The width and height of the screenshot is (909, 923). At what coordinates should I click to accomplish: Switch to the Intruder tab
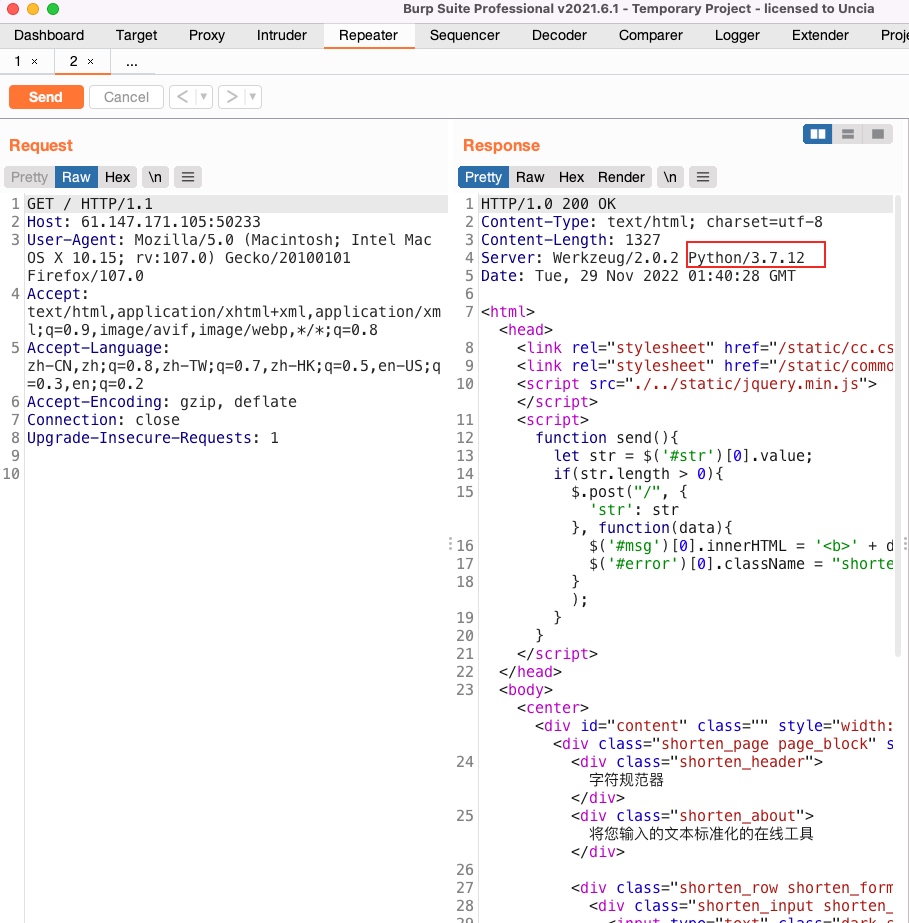[x=281, y=35]
